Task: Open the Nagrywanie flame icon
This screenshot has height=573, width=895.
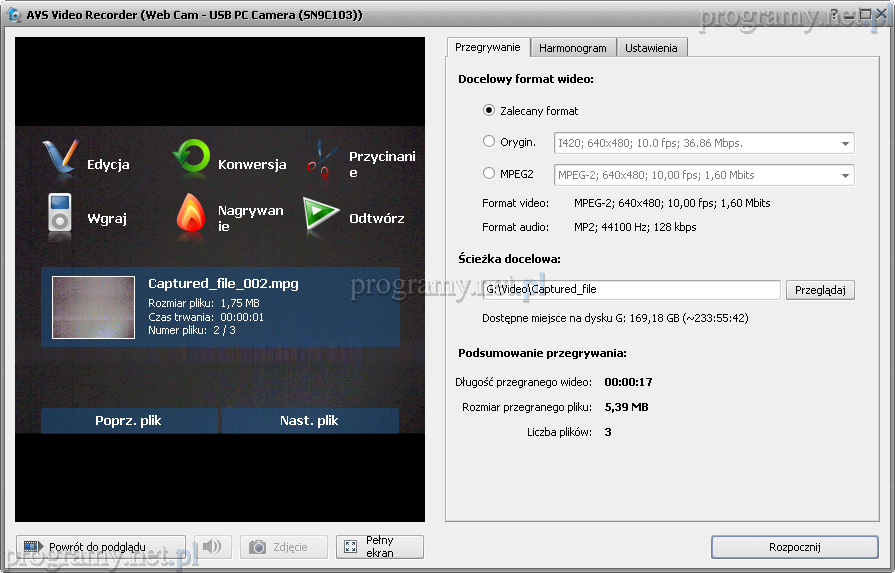Action: point(190,214)
